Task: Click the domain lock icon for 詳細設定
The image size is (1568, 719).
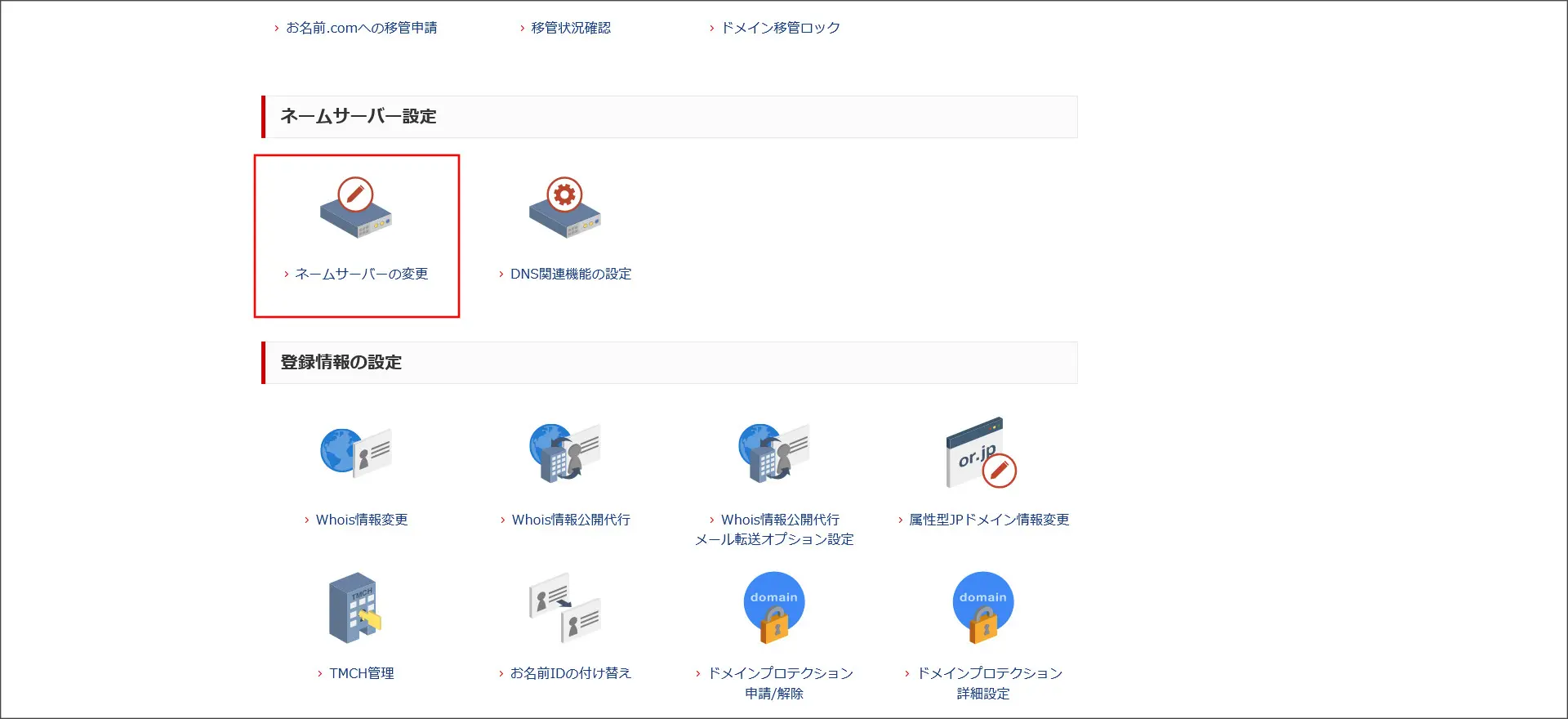Action: 983,608
